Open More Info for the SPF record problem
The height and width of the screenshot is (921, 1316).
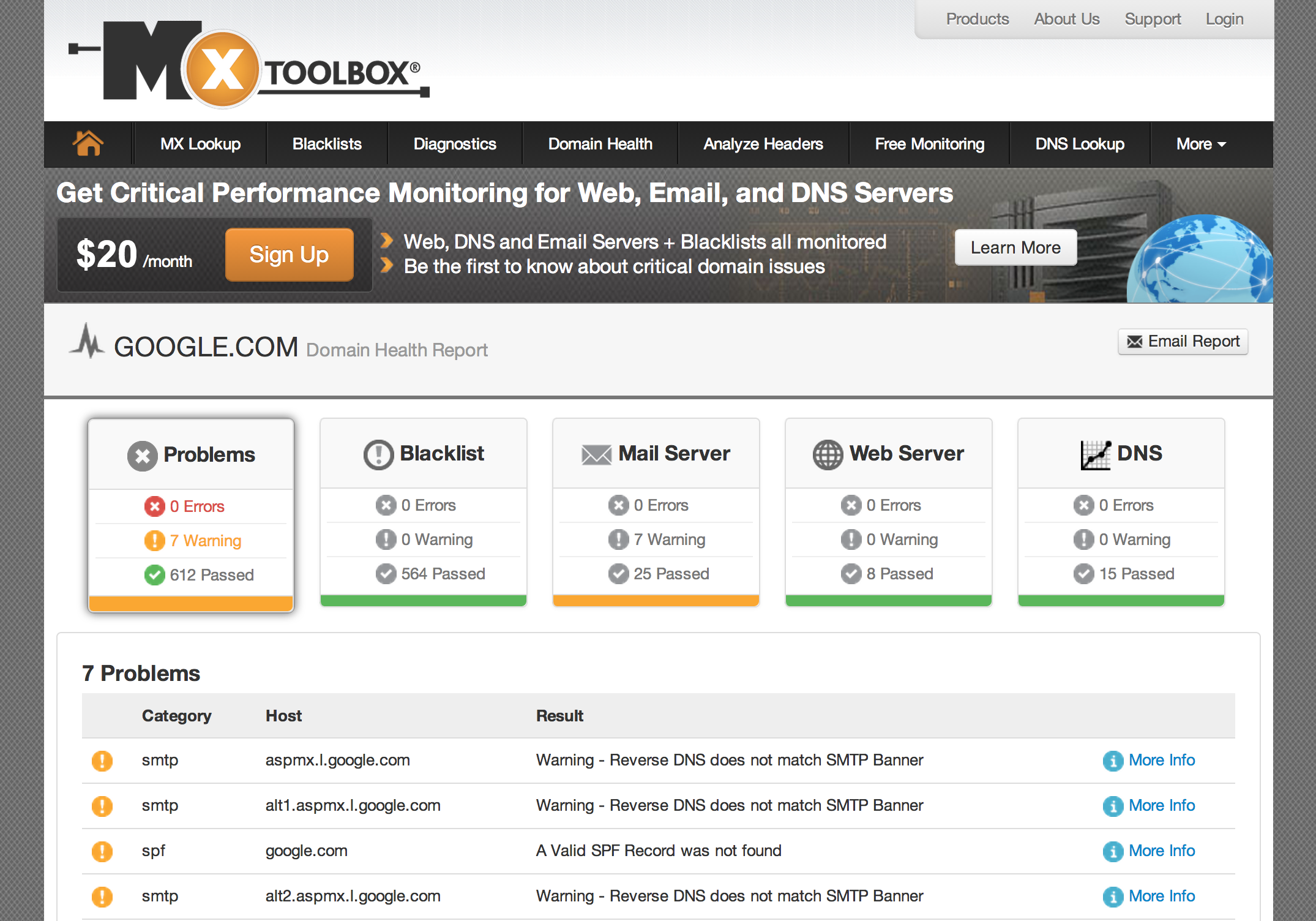click(x=1162, y=851)
